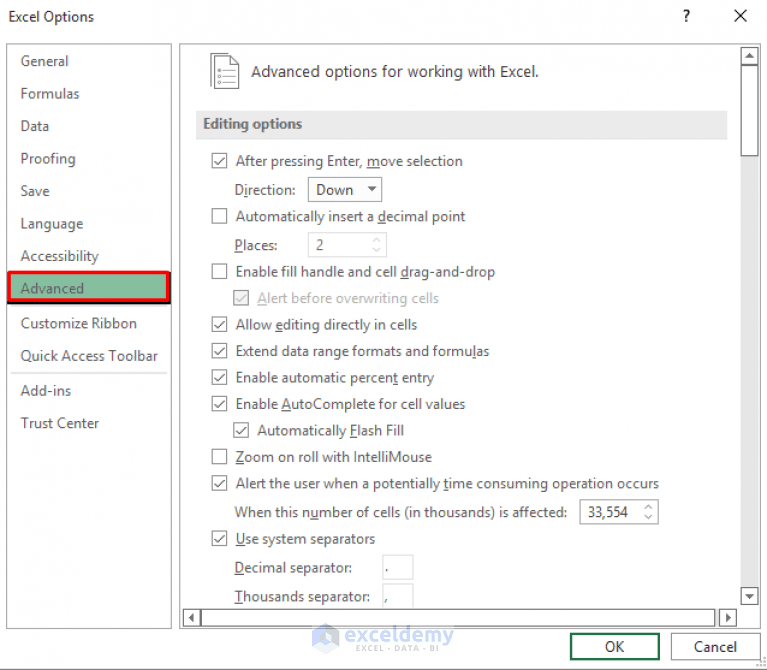The image size is (767, 670).
Task: Disable AutoComplete for cell values
Action: tap(219, 403)
